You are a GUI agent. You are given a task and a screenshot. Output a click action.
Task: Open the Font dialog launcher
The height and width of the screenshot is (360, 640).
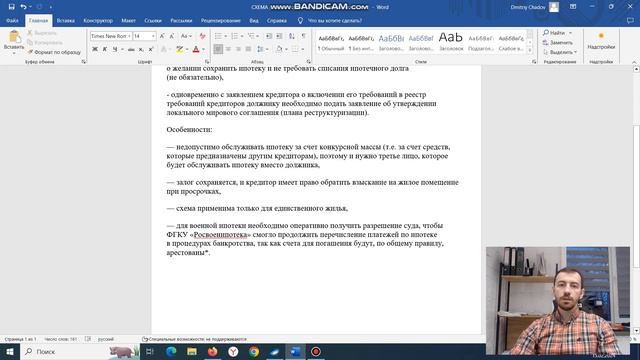pyautogui.click(x=207, y=62)
